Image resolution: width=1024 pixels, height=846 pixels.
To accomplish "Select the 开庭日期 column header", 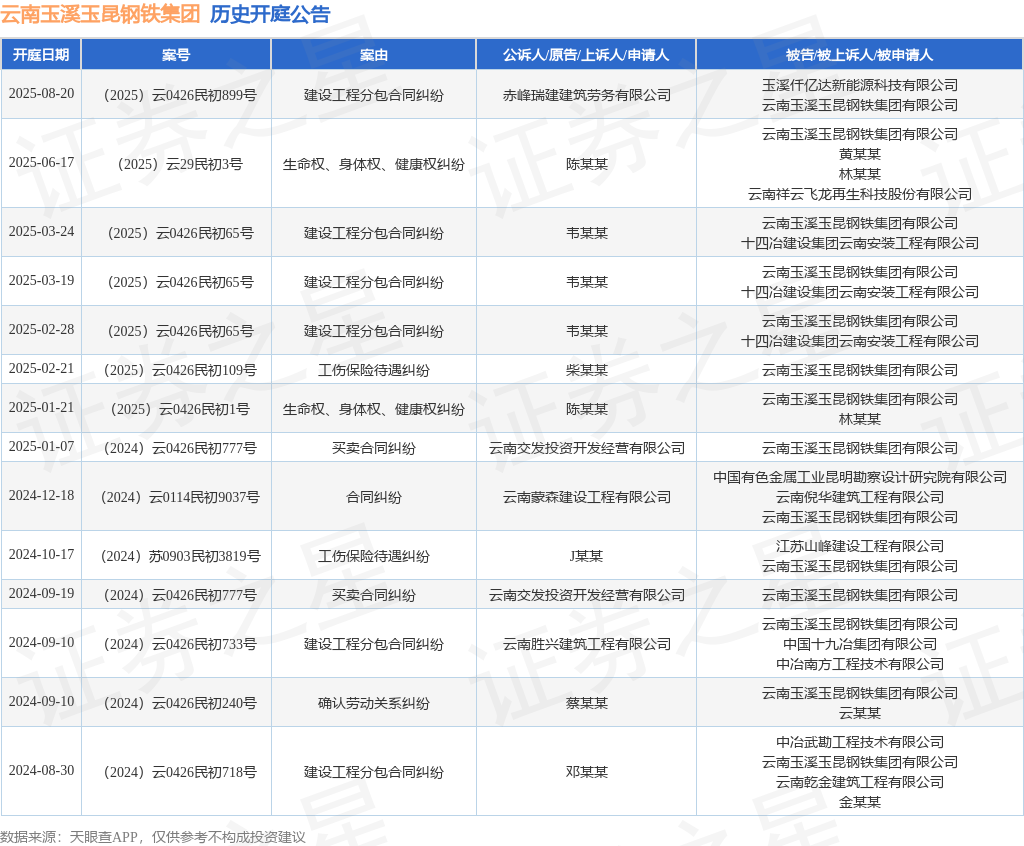I will [41, 55].
